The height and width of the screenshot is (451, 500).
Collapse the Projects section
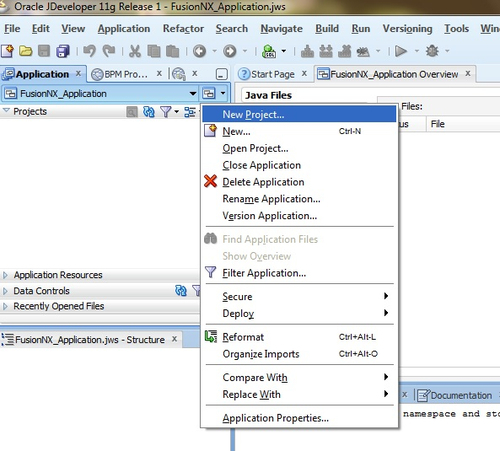tap(6, 110)
